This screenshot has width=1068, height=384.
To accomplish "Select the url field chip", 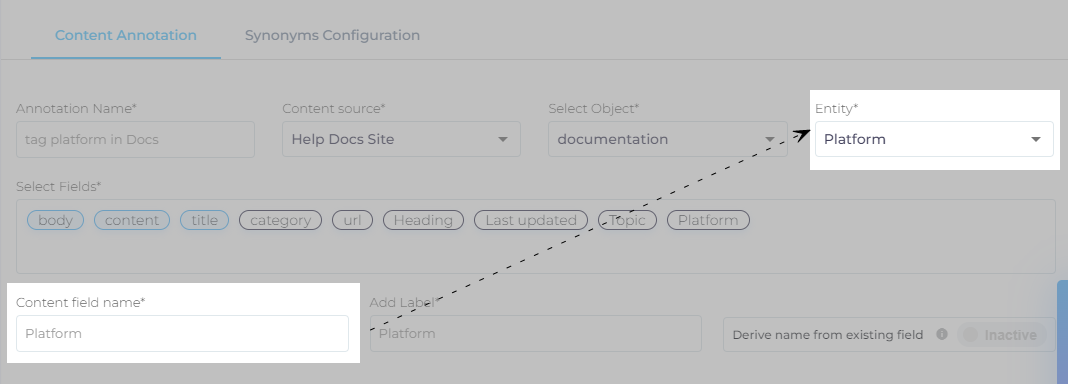I will coord(352,220).
